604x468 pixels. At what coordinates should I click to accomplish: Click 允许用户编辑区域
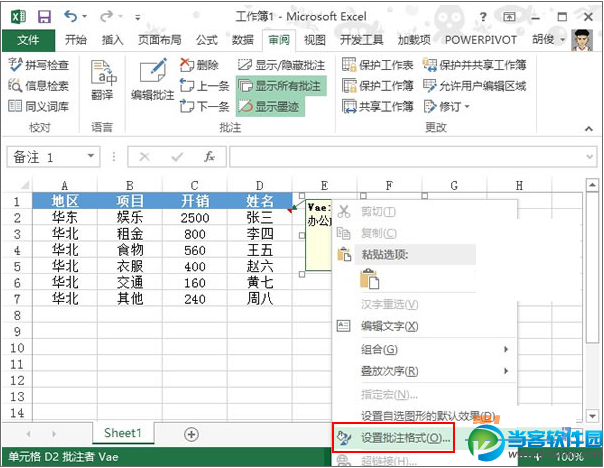pyautogui.click(x=475, y=86)
